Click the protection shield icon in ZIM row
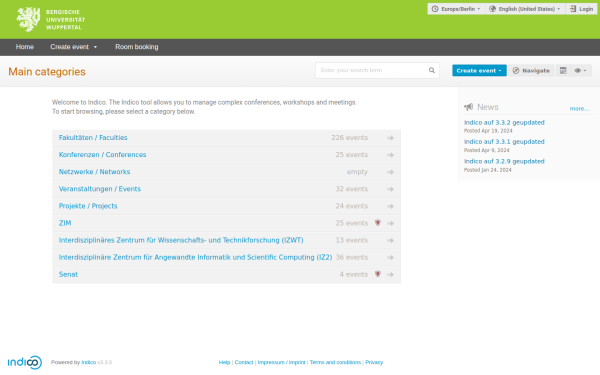Image resolution: width=600 pixels, height=375 pixels. [378, 223]
